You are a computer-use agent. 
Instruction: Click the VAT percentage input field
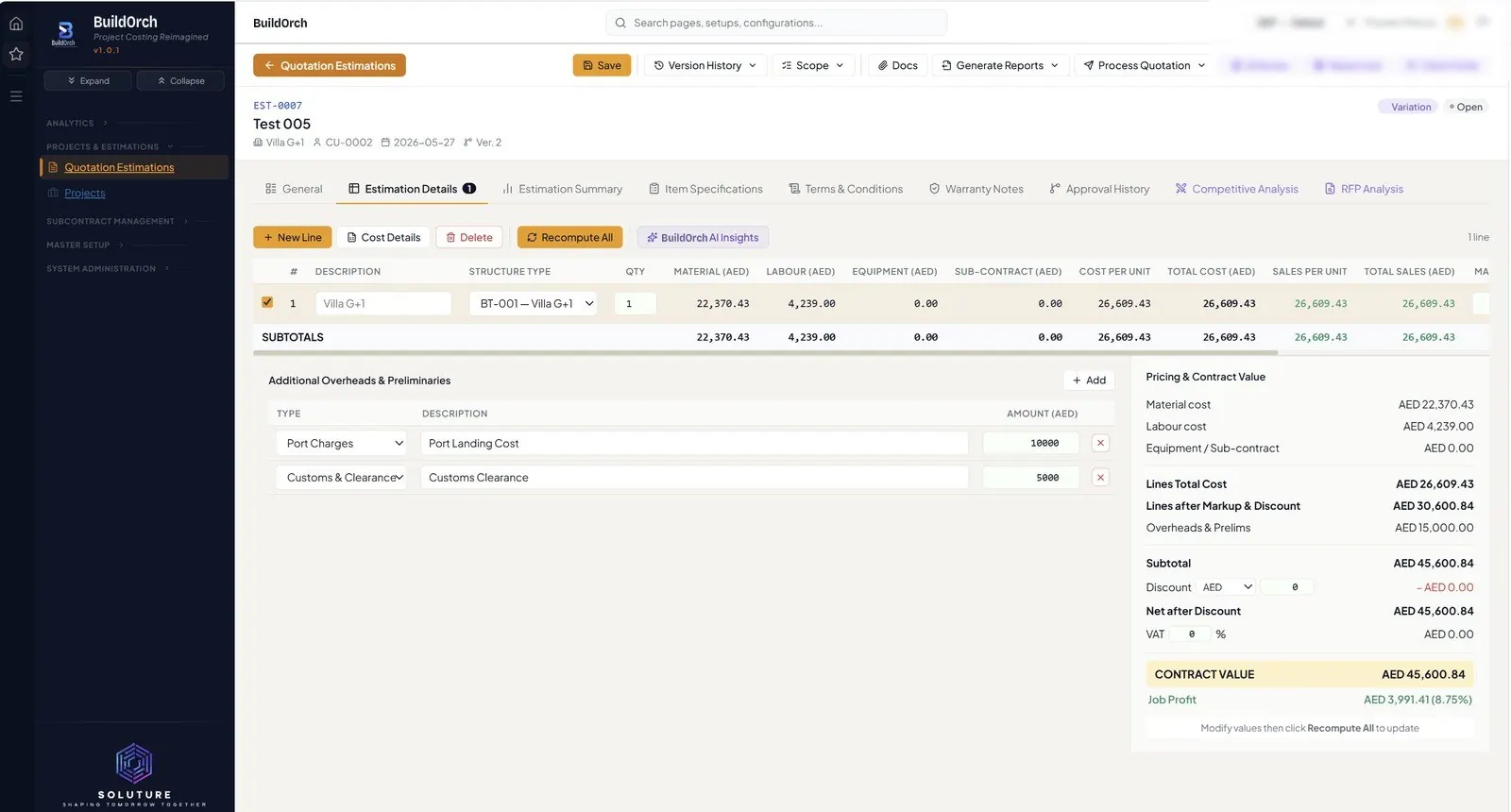(1192, 634)
